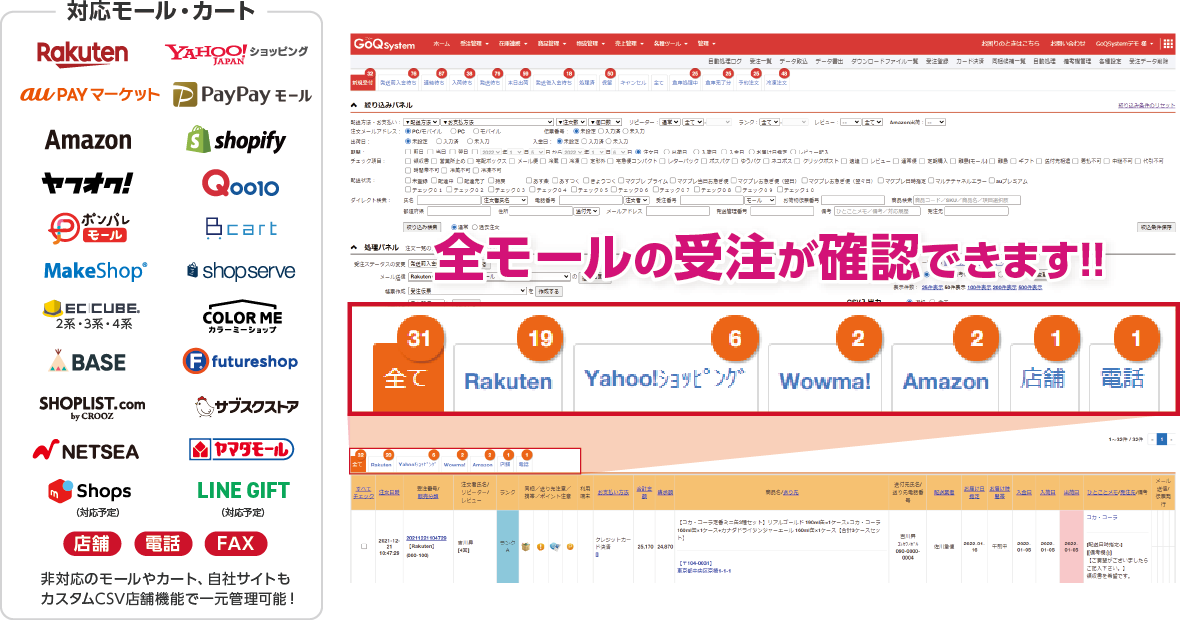This screenshot has height=620, width=1180.
Task: Collapse the 絞り込みパネル section
Action: click(354, 105)
